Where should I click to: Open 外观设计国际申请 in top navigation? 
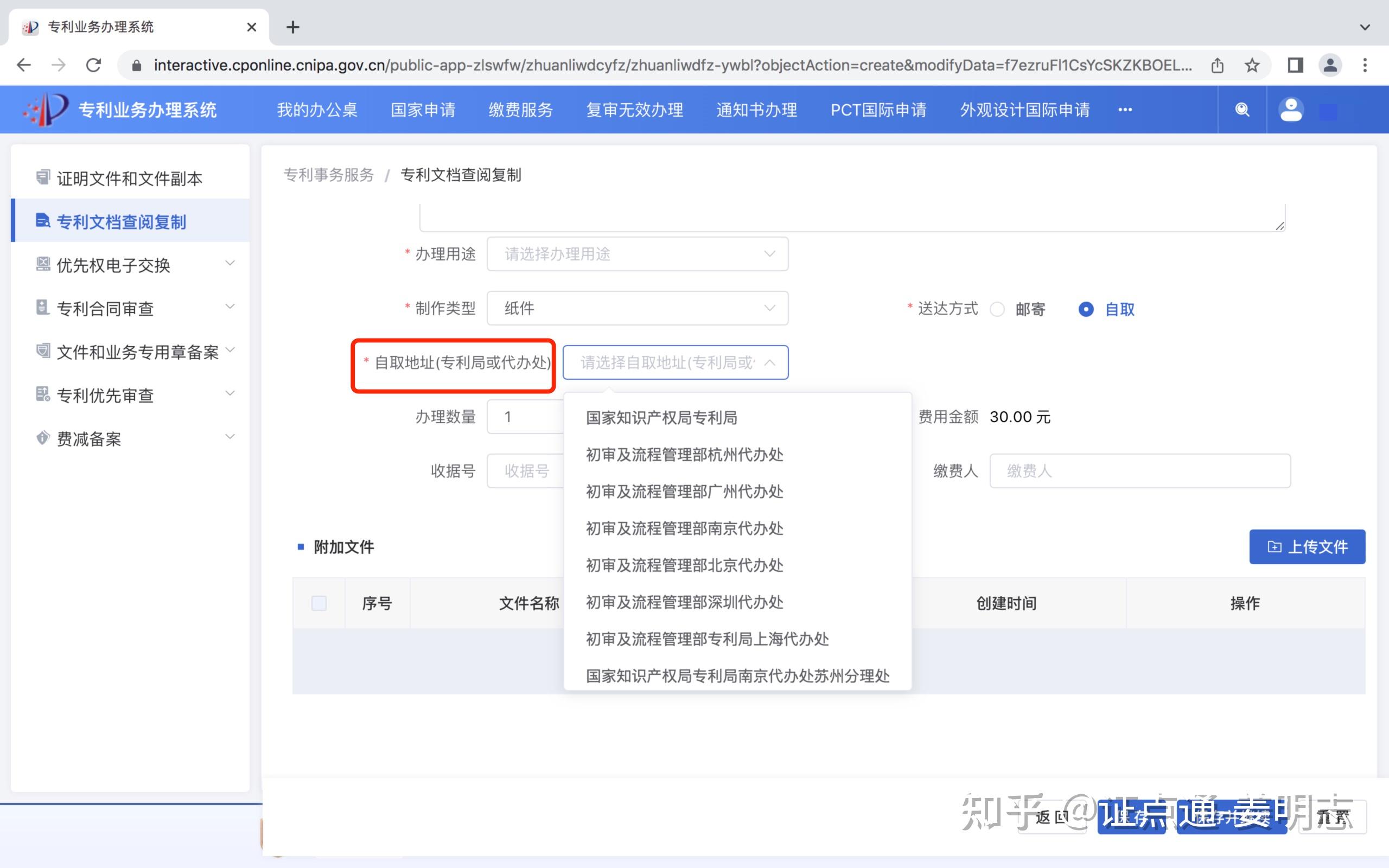[1024, 110]
